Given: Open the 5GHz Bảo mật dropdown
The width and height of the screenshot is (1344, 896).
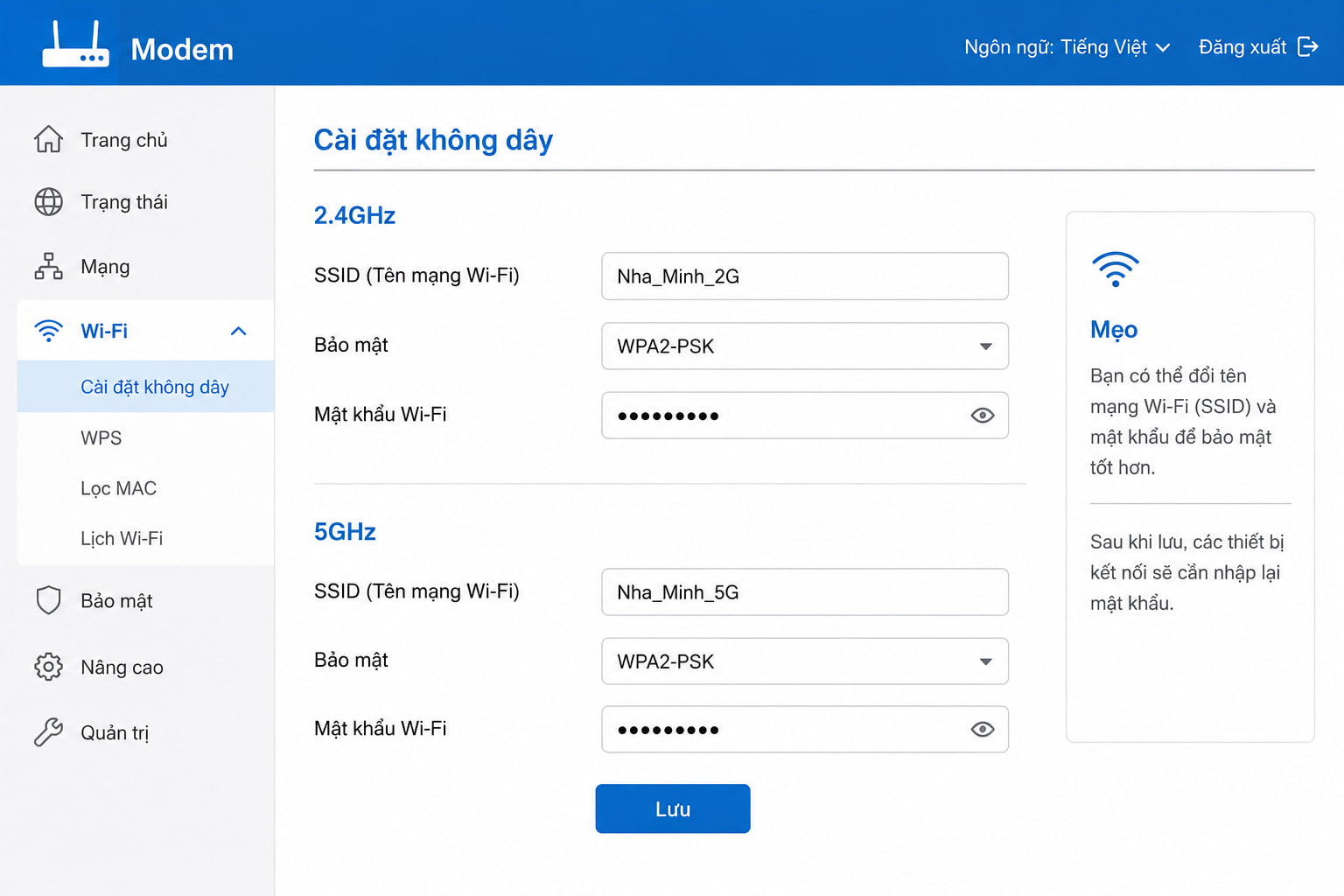Looking at the screenshot, I should pyautogui.click(x=805, y=661).
